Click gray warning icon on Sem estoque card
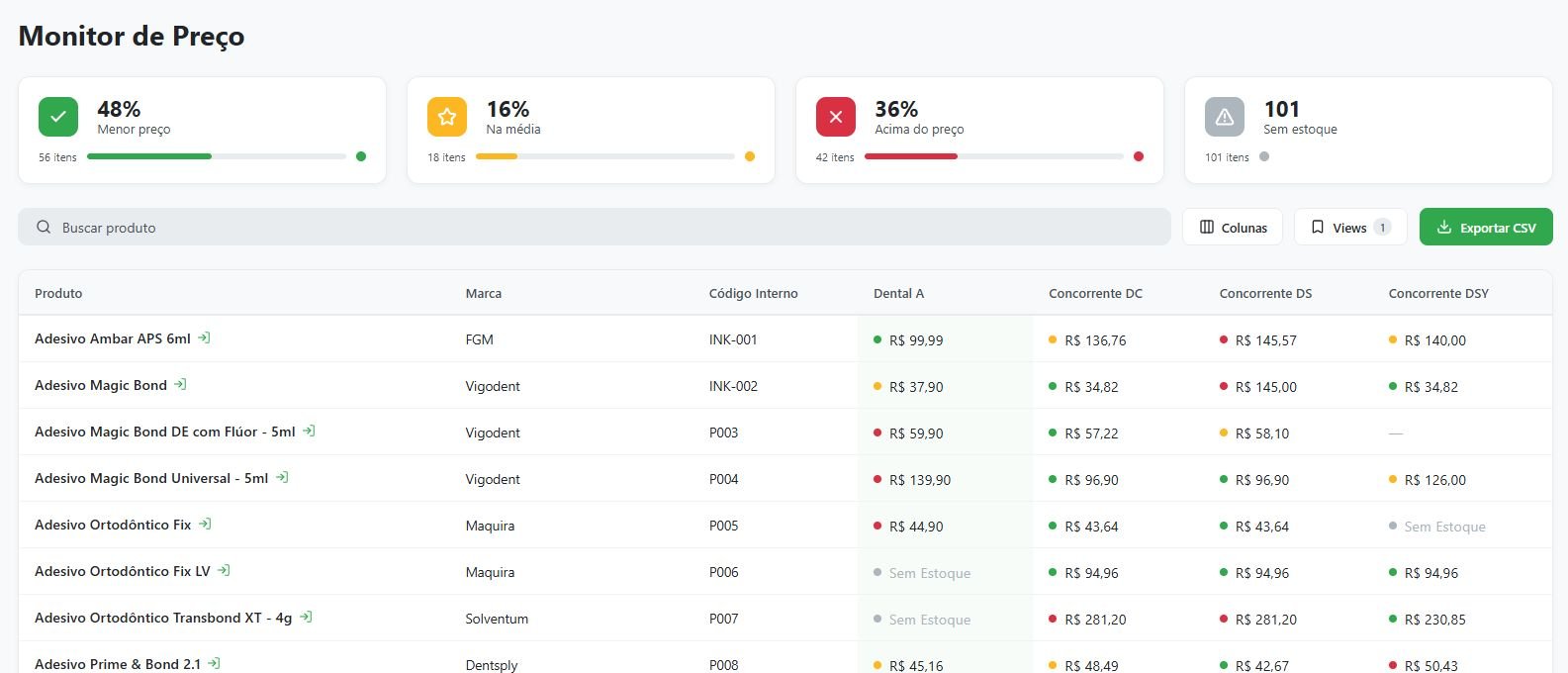The height and width of the screenshot is (673, 1568). tap(1225, 117)
